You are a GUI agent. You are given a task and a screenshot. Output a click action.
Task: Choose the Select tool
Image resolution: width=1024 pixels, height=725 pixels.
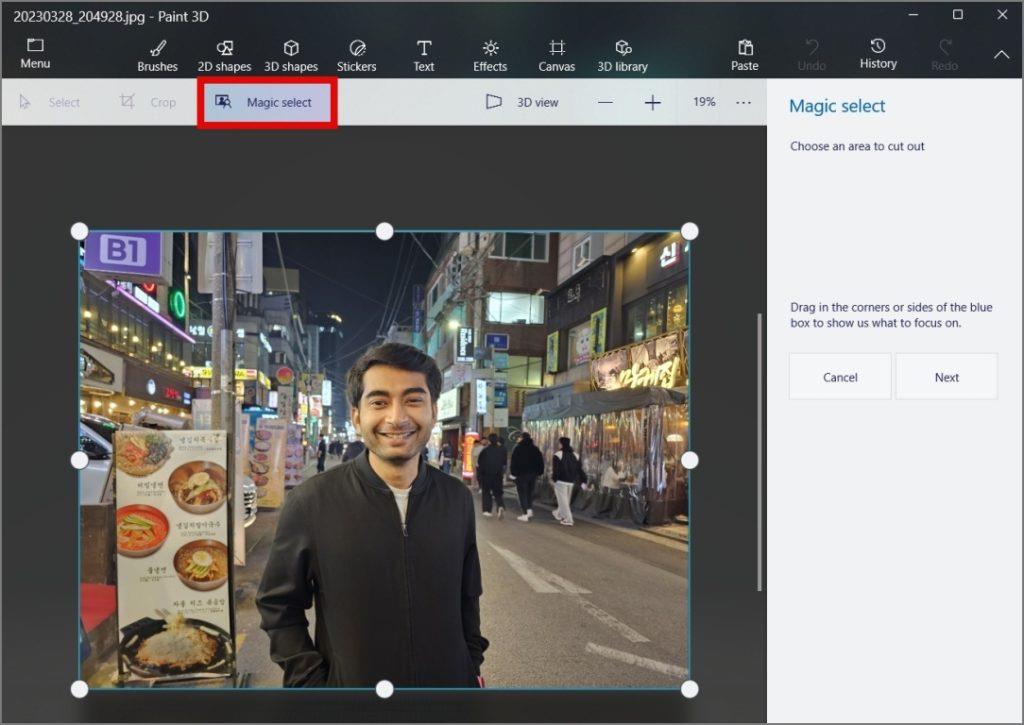coord(50,102)
